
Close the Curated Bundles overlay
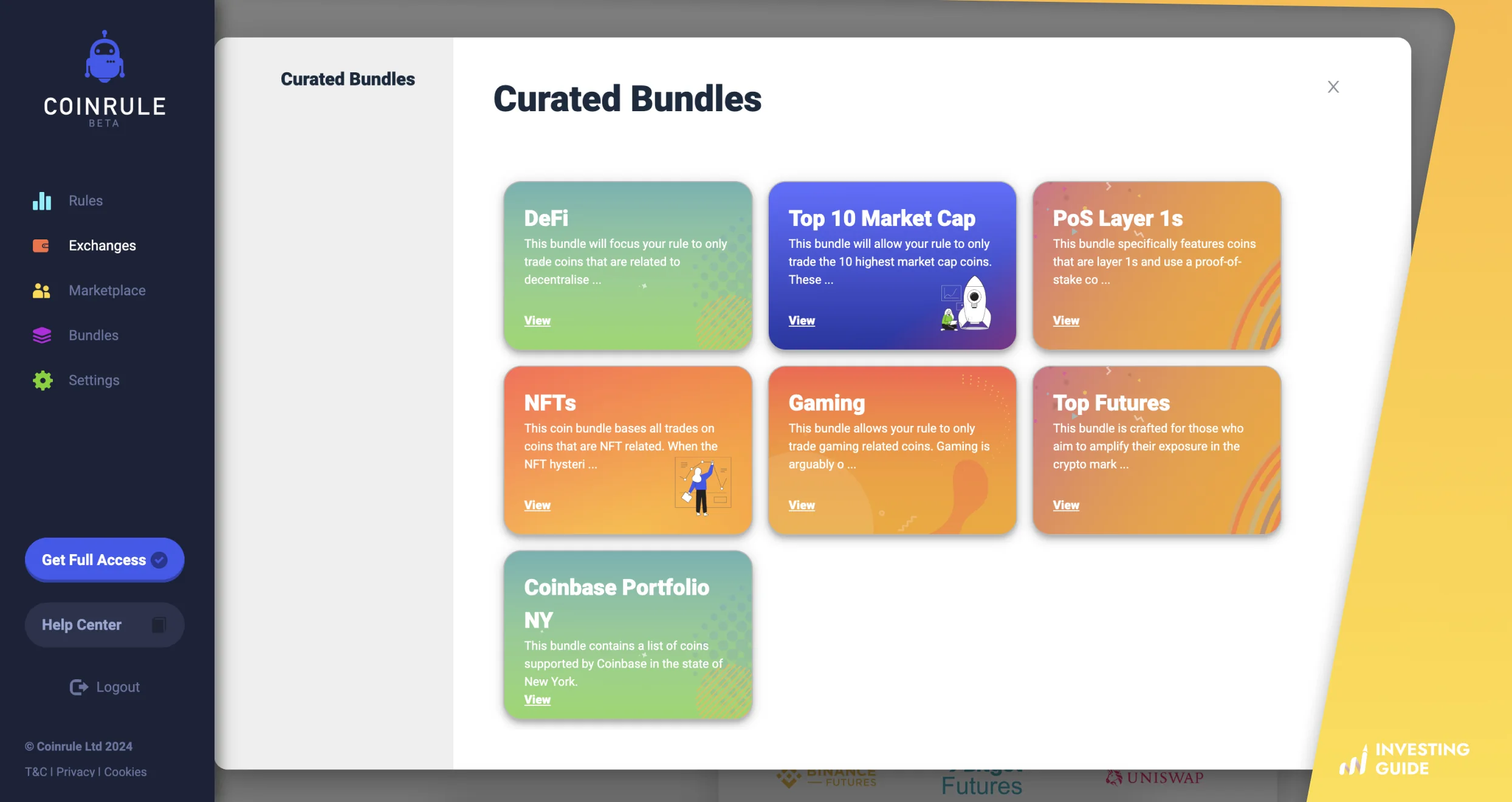[1333, 86]
